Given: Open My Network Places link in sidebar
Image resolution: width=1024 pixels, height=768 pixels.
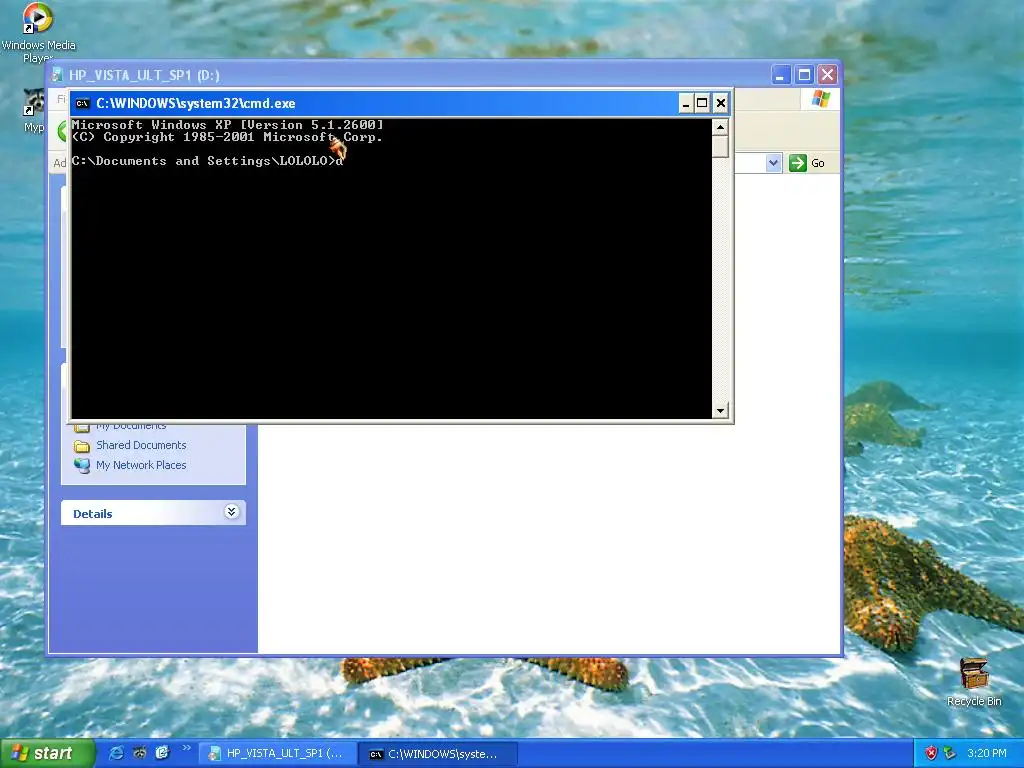Looking at the screenshot, I should pos(141,466).
